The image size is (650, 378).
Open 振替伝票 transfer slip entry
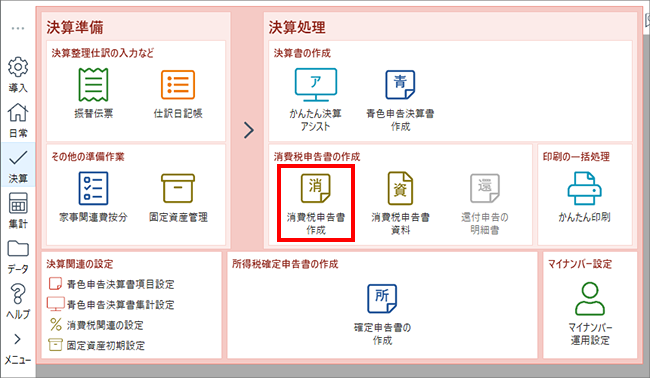[93, 94]
